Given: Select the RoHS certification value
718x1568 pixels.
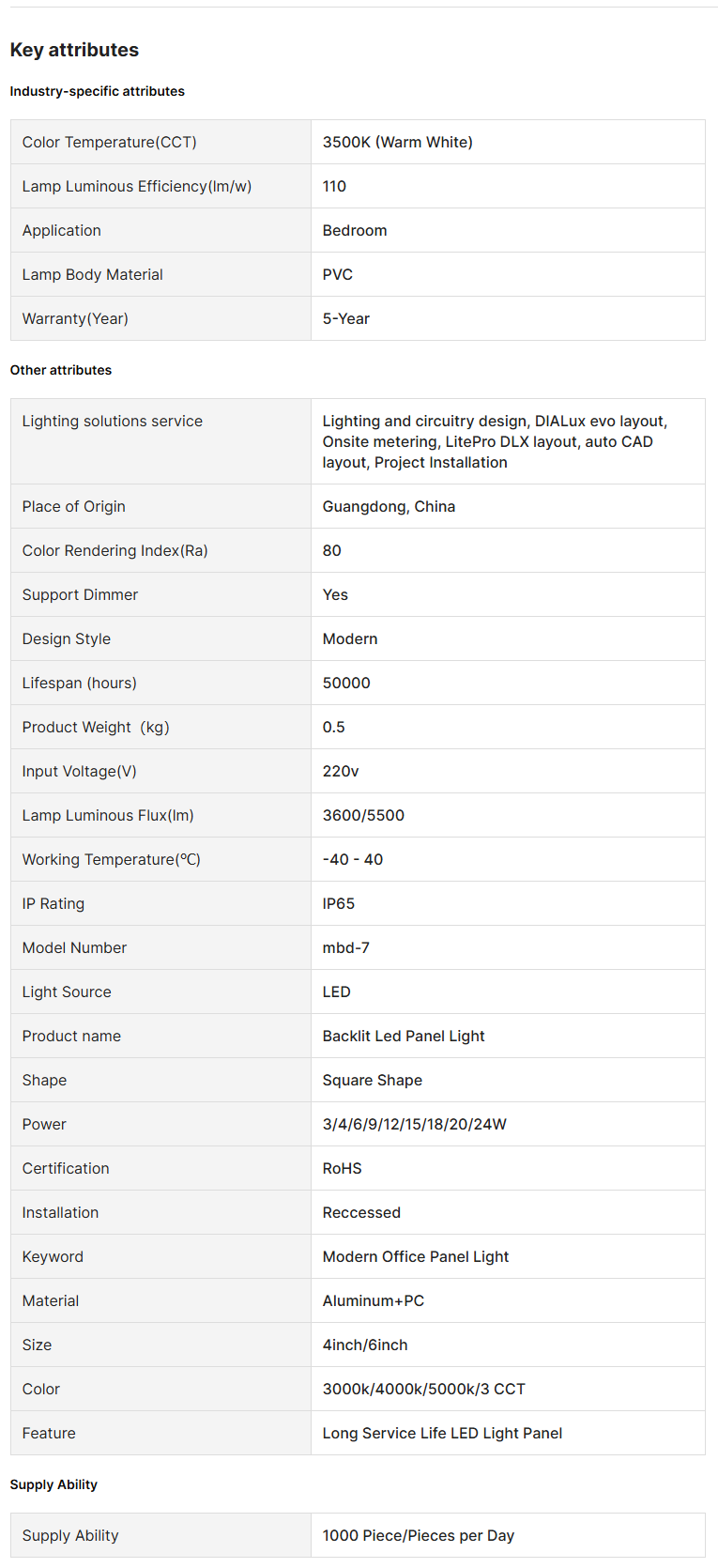Looking at the screenshot, I should click(x=342, y=1168).
